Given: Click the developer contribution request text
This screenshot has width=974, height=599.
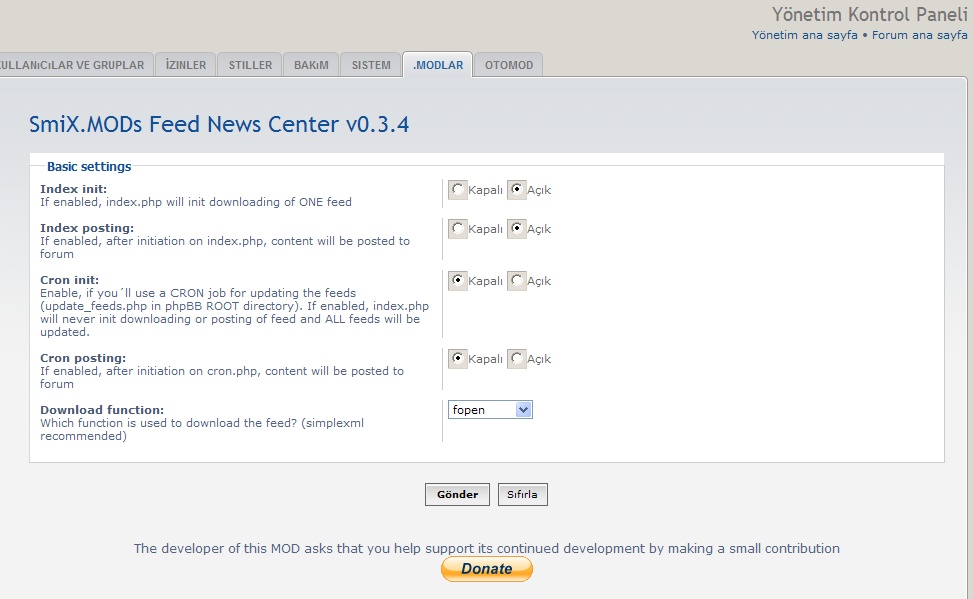Looking at the screenshot, I should [486, 548].
